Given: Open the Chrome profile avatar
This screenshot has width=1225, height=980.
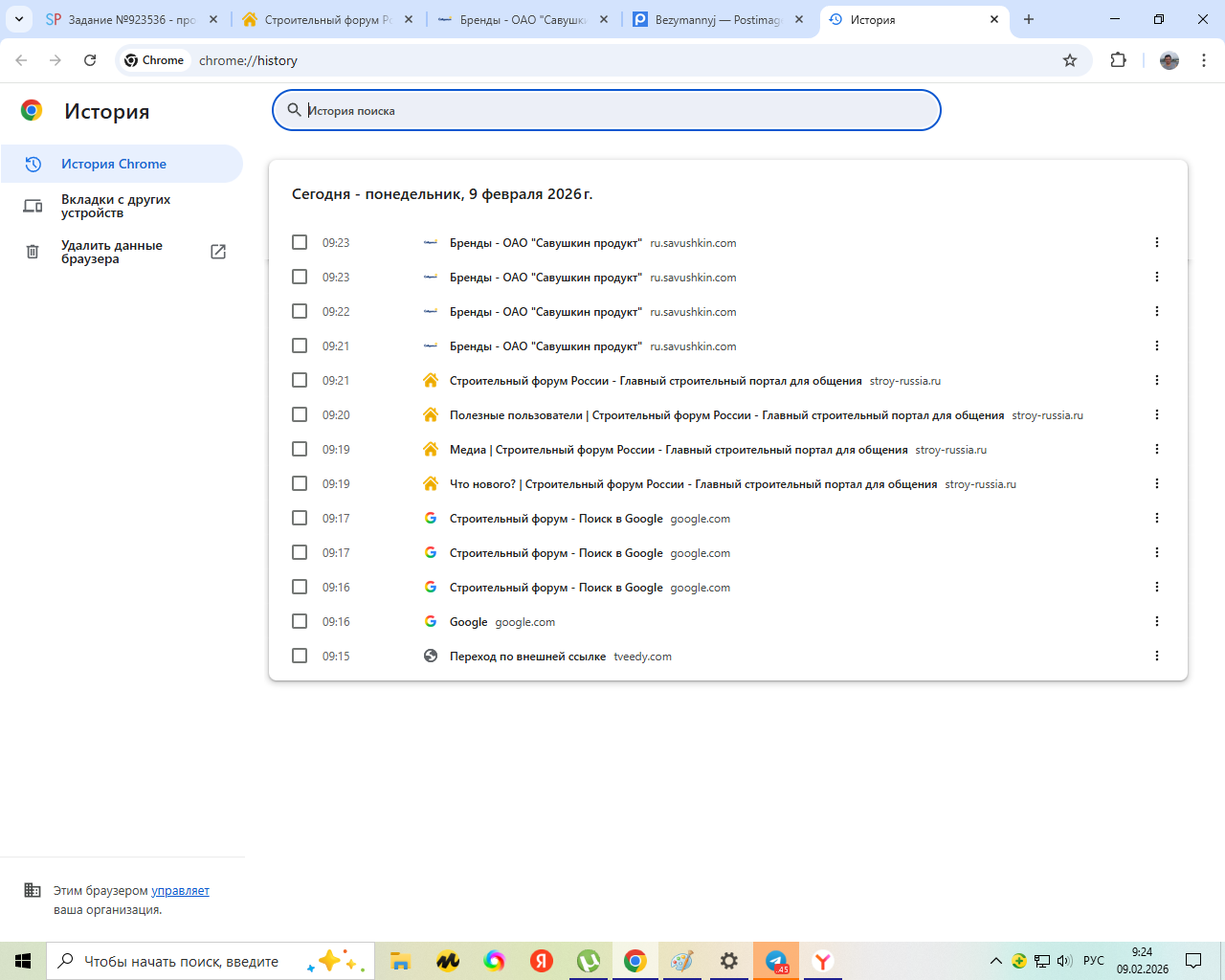Looking at the screenshot, I should pos(1169,60).
